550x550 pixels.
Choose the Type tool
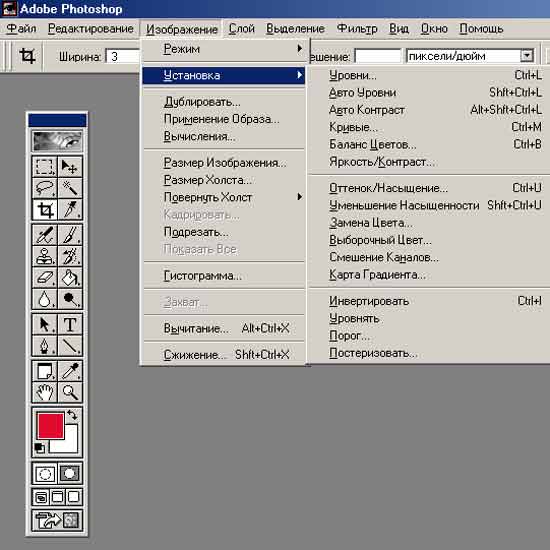(x=70, y=324)
